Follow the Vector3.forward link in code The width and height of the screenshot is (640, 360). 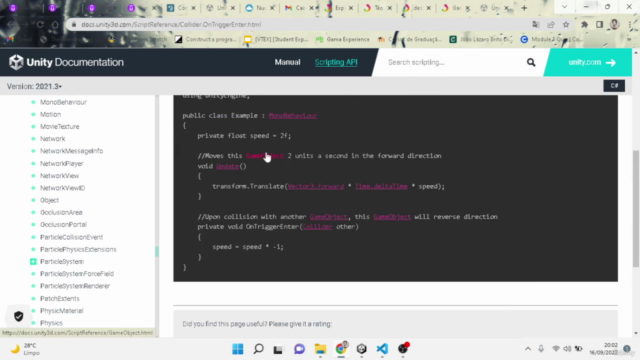pyautogui.click(x=316, y=186)
